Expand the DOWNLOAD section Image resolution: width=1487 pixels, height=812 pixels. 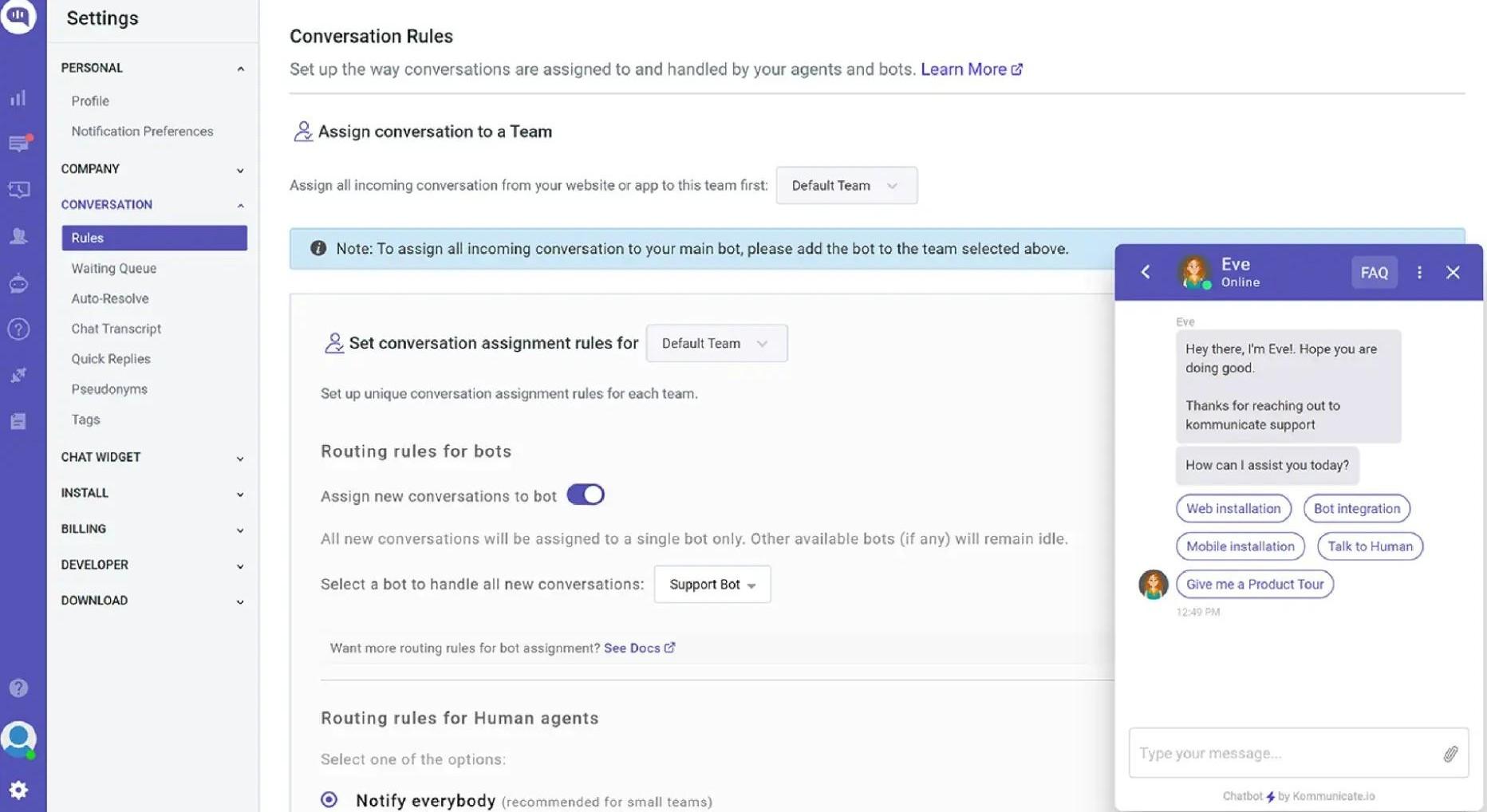click(x=152, y=601)
